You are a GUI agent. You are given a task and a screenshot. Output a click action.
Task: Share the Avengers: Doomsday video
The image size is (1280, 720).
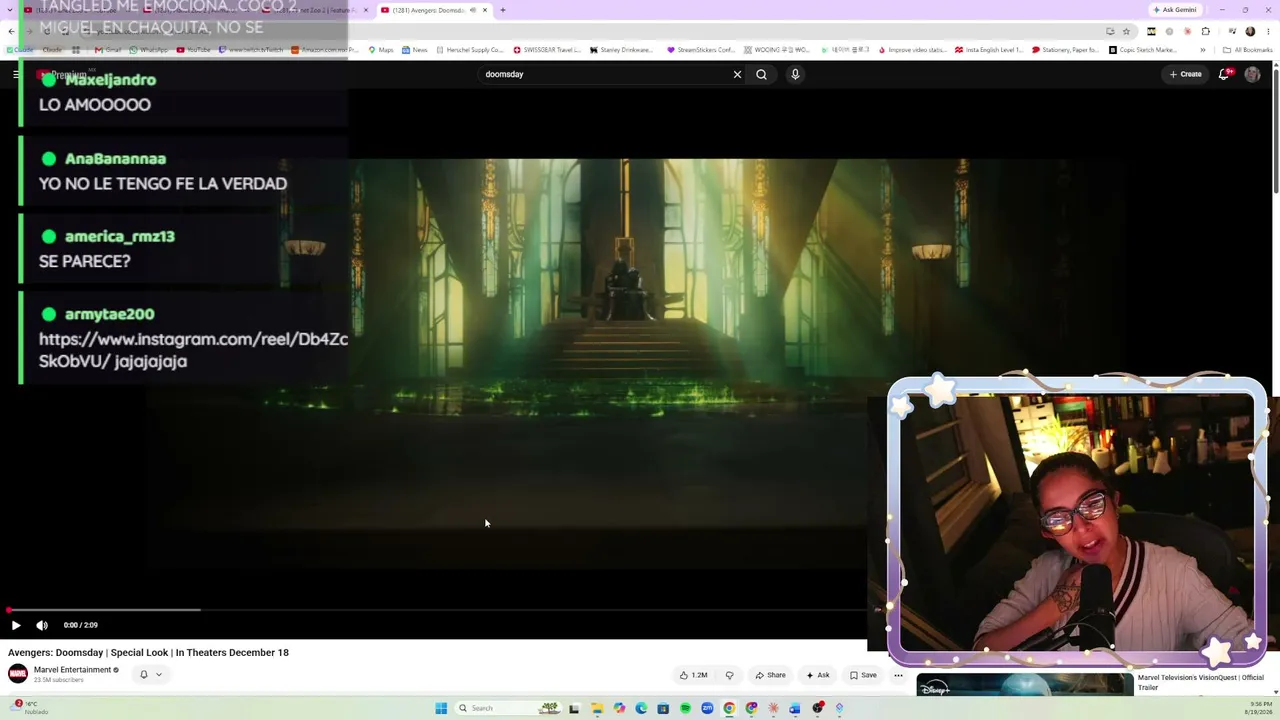[770, 675]
